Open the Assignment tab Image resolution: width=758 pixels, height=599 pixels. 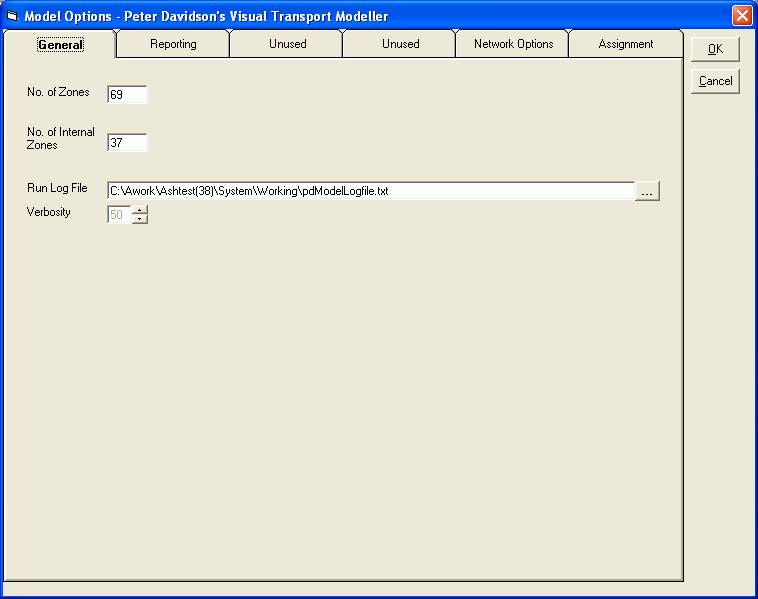pyautogui.click(x=626, y=44)
